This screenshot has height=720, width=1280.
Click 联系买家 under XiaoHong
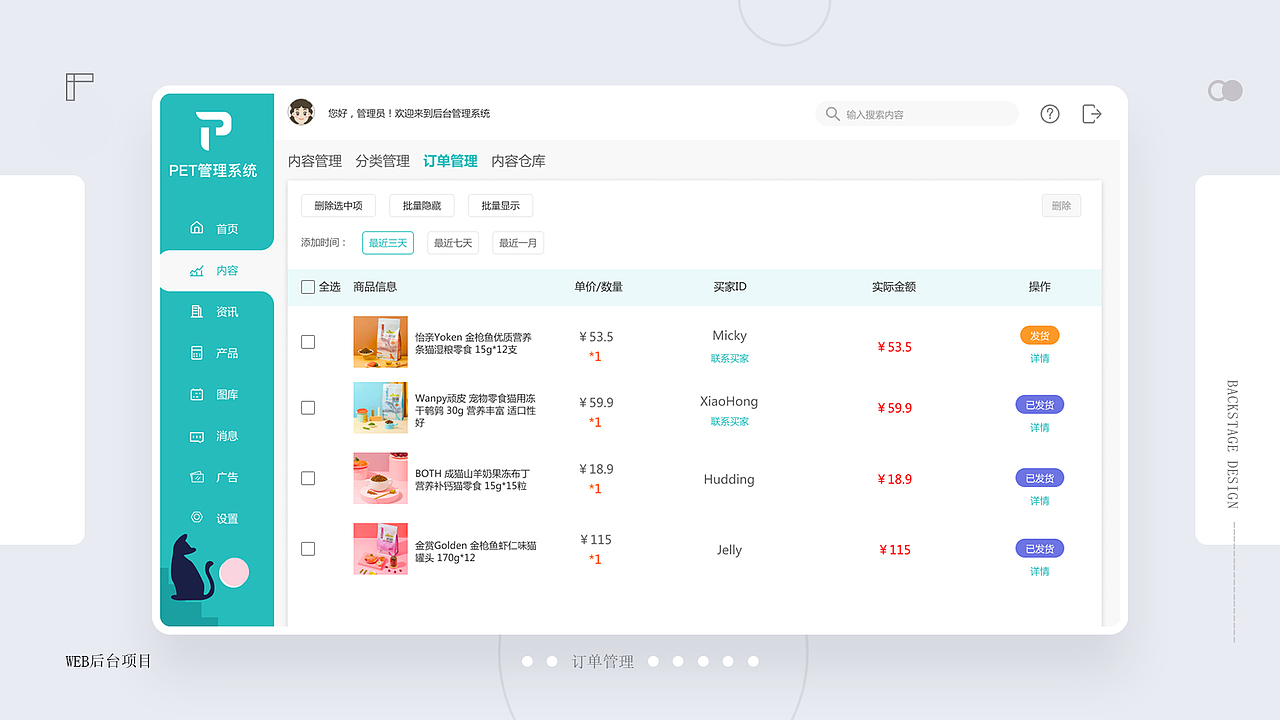coord(730,422)
